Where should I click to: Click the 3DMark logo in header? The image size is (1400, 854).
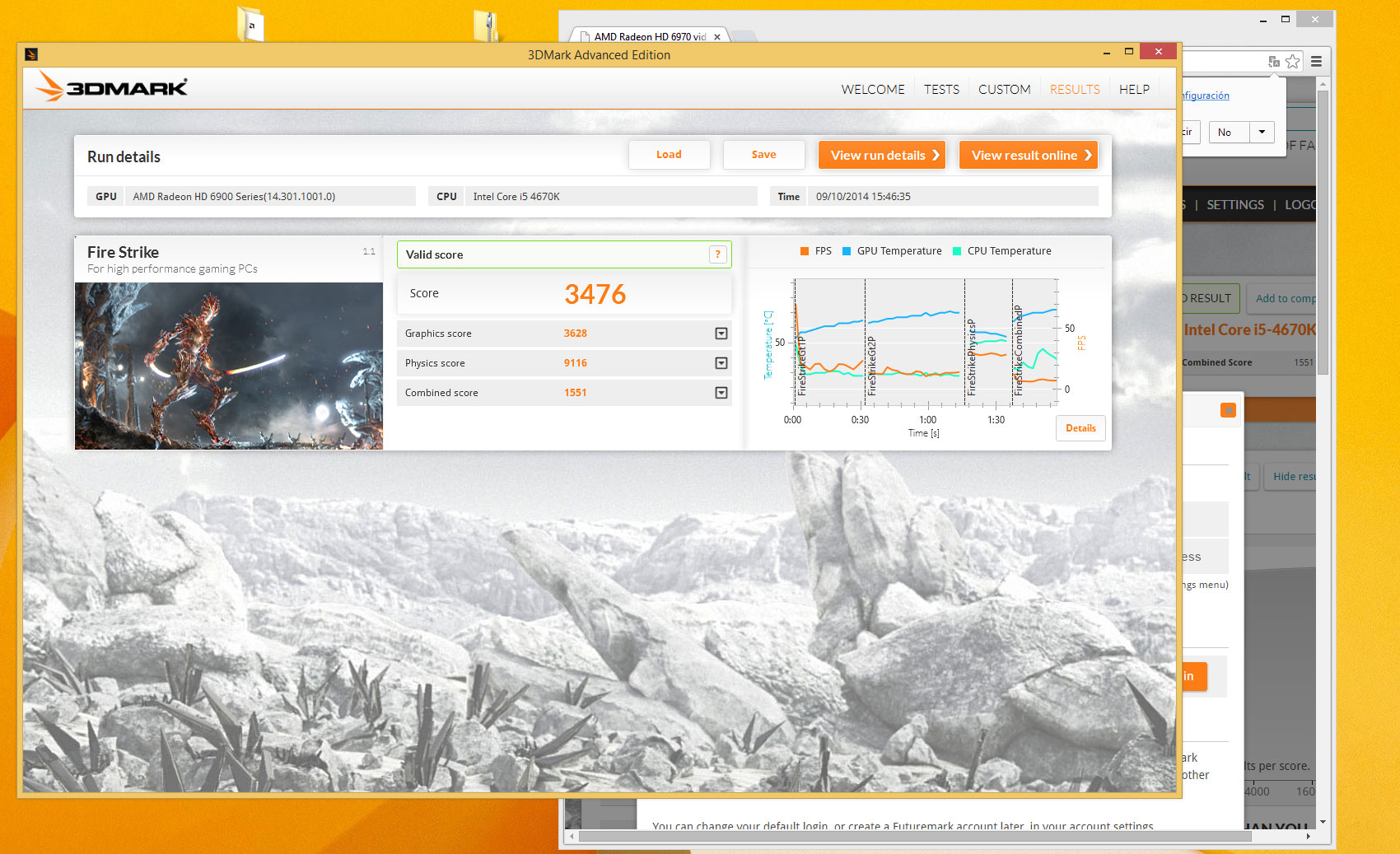point(113,87)
